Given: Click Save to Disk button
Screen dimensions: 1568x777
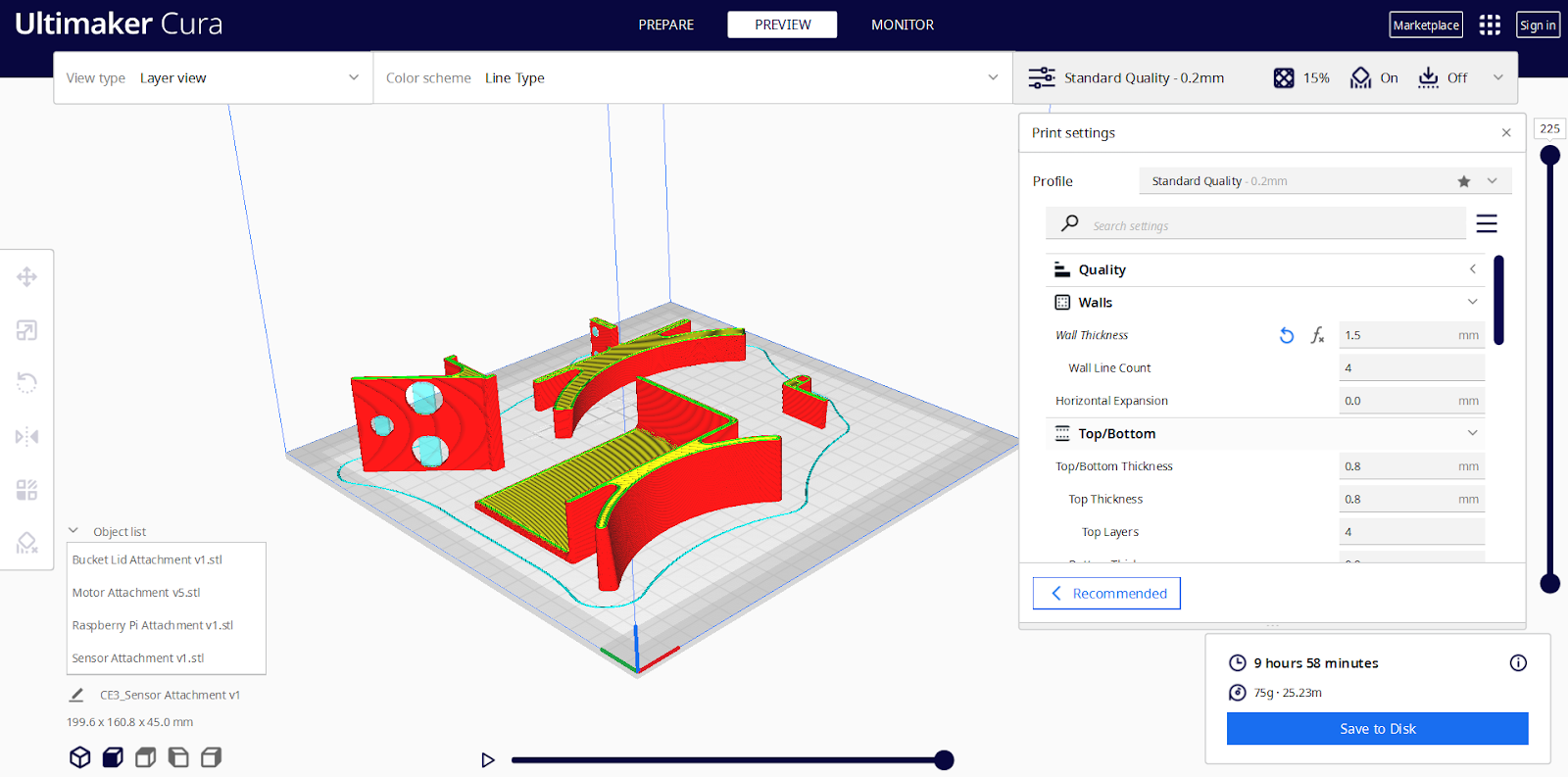Looking at the screenshot, I should 1377,729.
